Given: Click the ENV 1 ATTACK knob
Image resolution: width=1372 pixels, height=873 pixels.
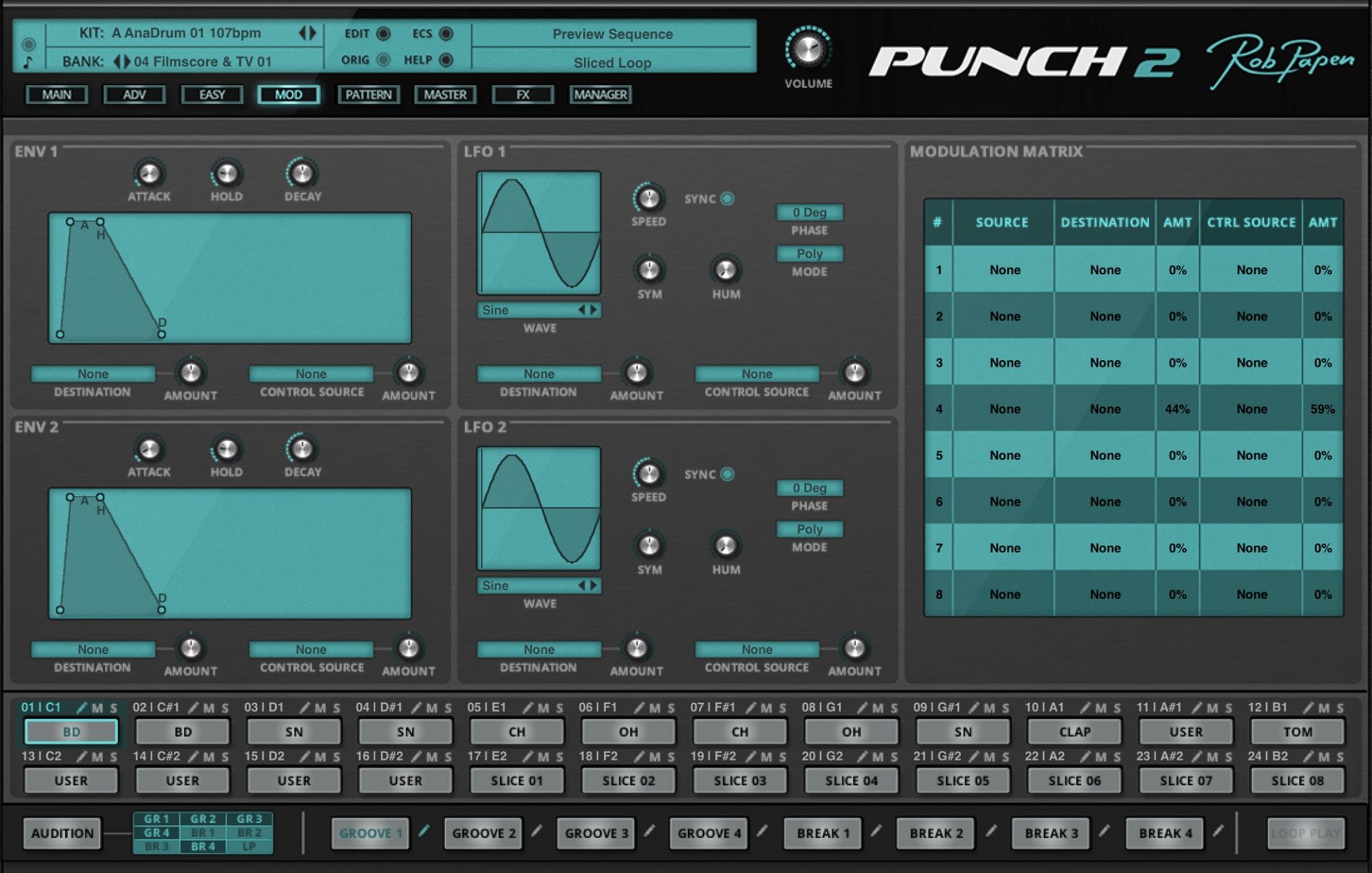Looking at the screenshot, I should tap(149, 174).
